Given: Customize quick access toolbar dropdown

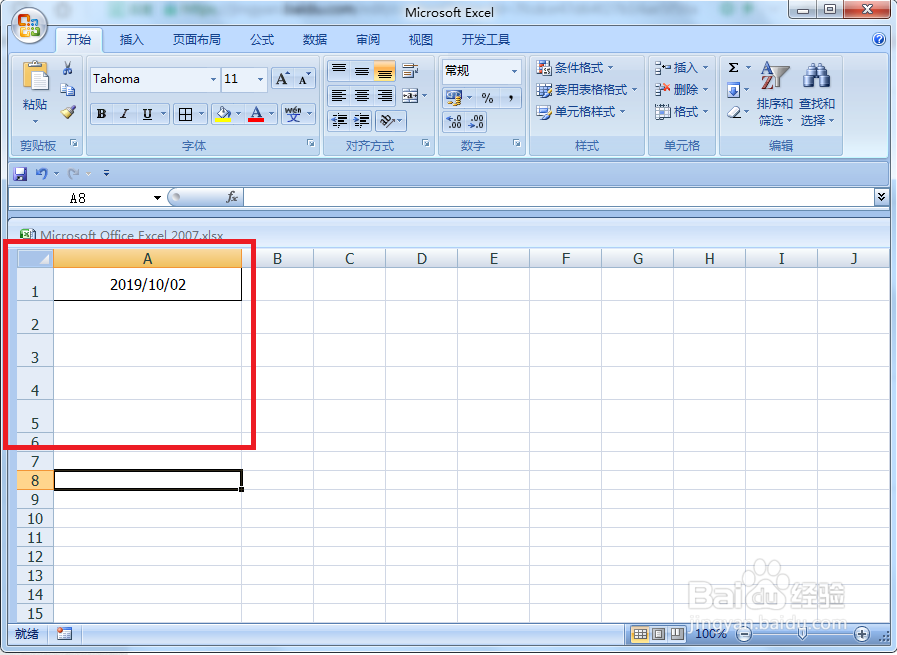Looking at the screenshot, I should point(106,173).
